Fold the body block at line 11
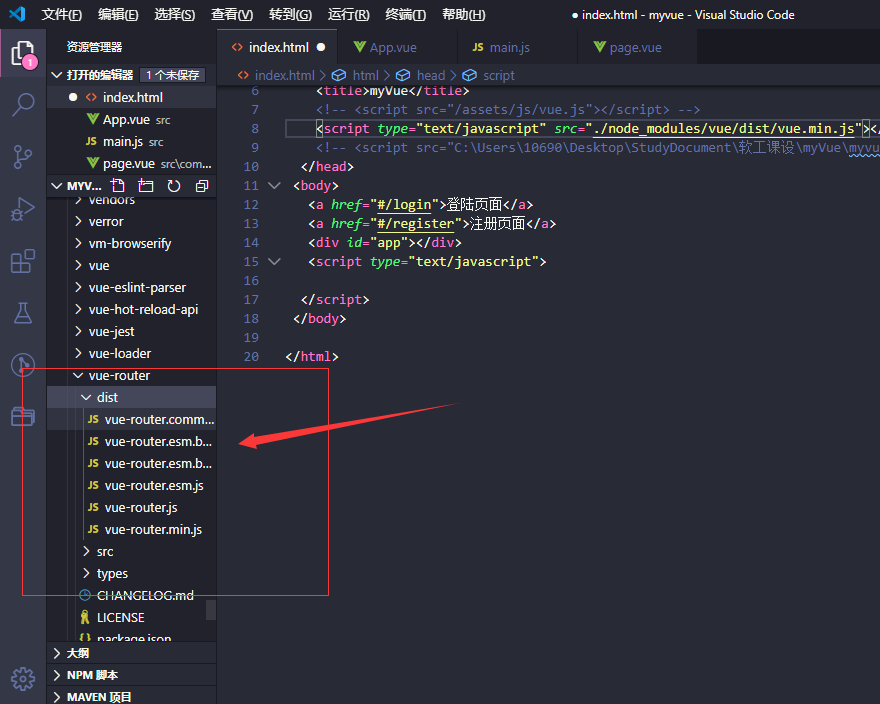 tap(274, 185)
